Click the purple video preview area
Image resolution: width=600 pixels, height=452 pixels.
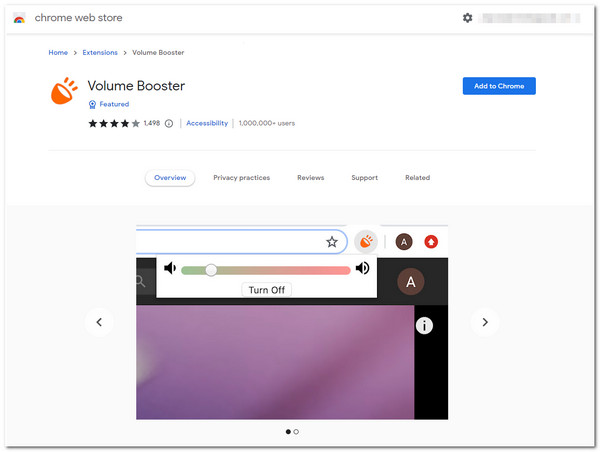(275, 362)
